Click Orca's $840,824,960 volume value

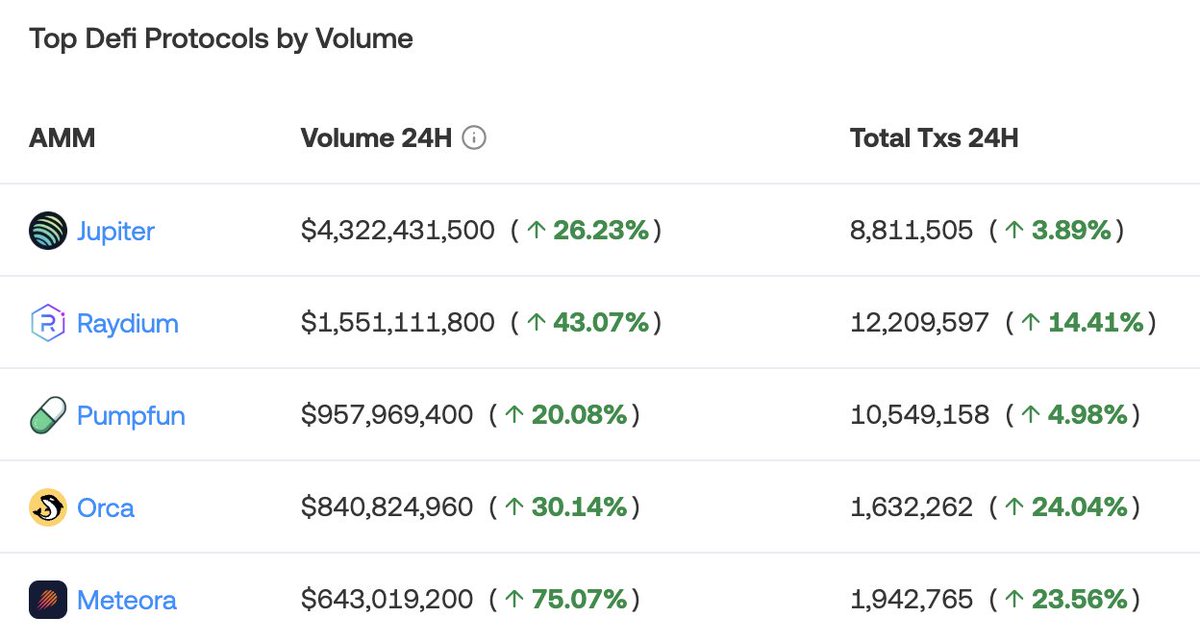coord(387,507)
